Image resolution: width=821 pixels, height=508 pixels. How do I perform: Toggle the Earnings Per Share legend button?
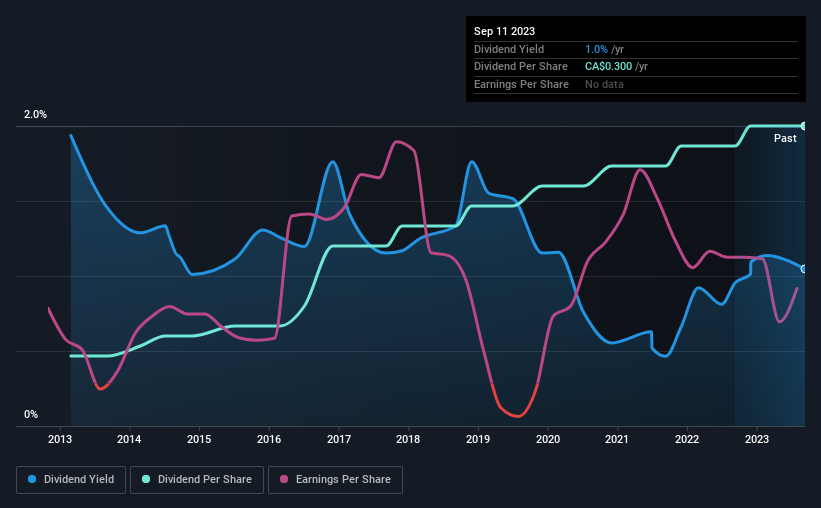(335, 480)
